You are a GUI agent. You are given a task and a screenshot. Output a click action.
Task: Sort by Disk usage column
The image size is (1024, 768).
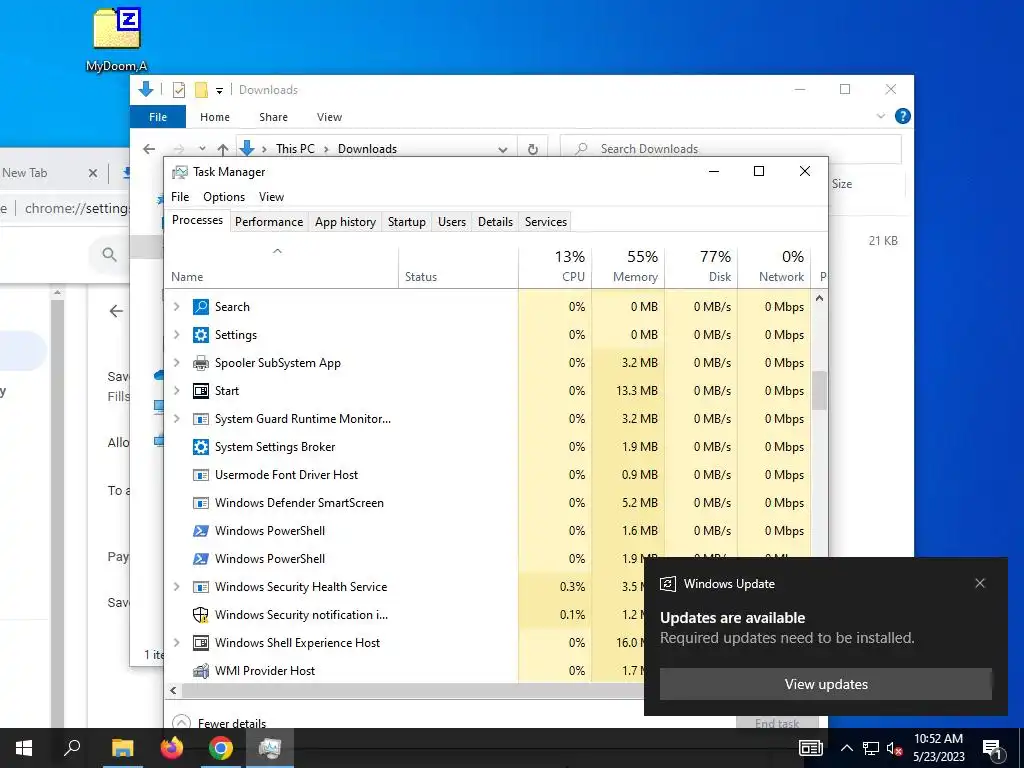point(701,266)
